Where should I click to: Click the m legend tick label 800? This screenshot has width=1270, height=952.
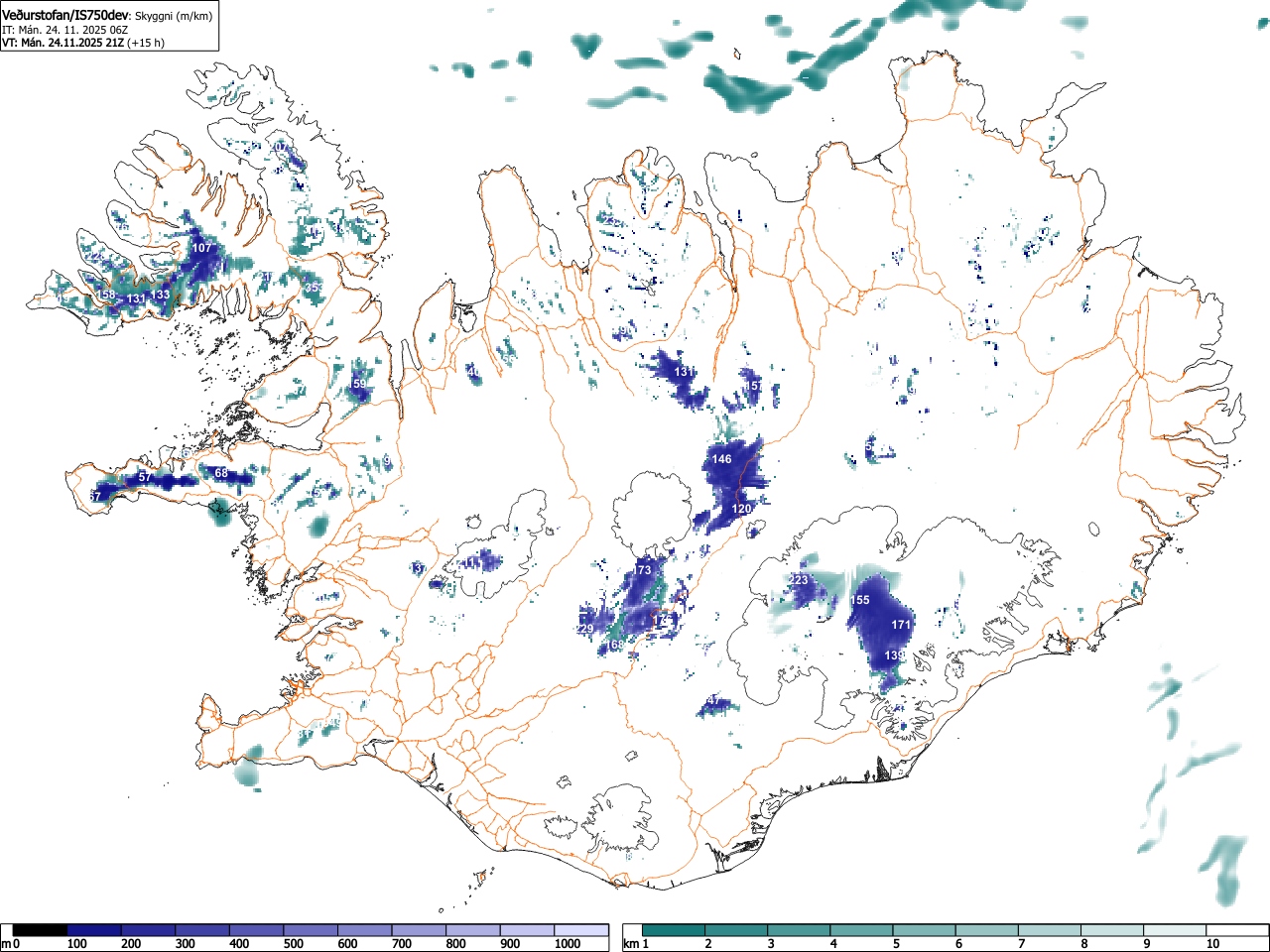(455, 944)
